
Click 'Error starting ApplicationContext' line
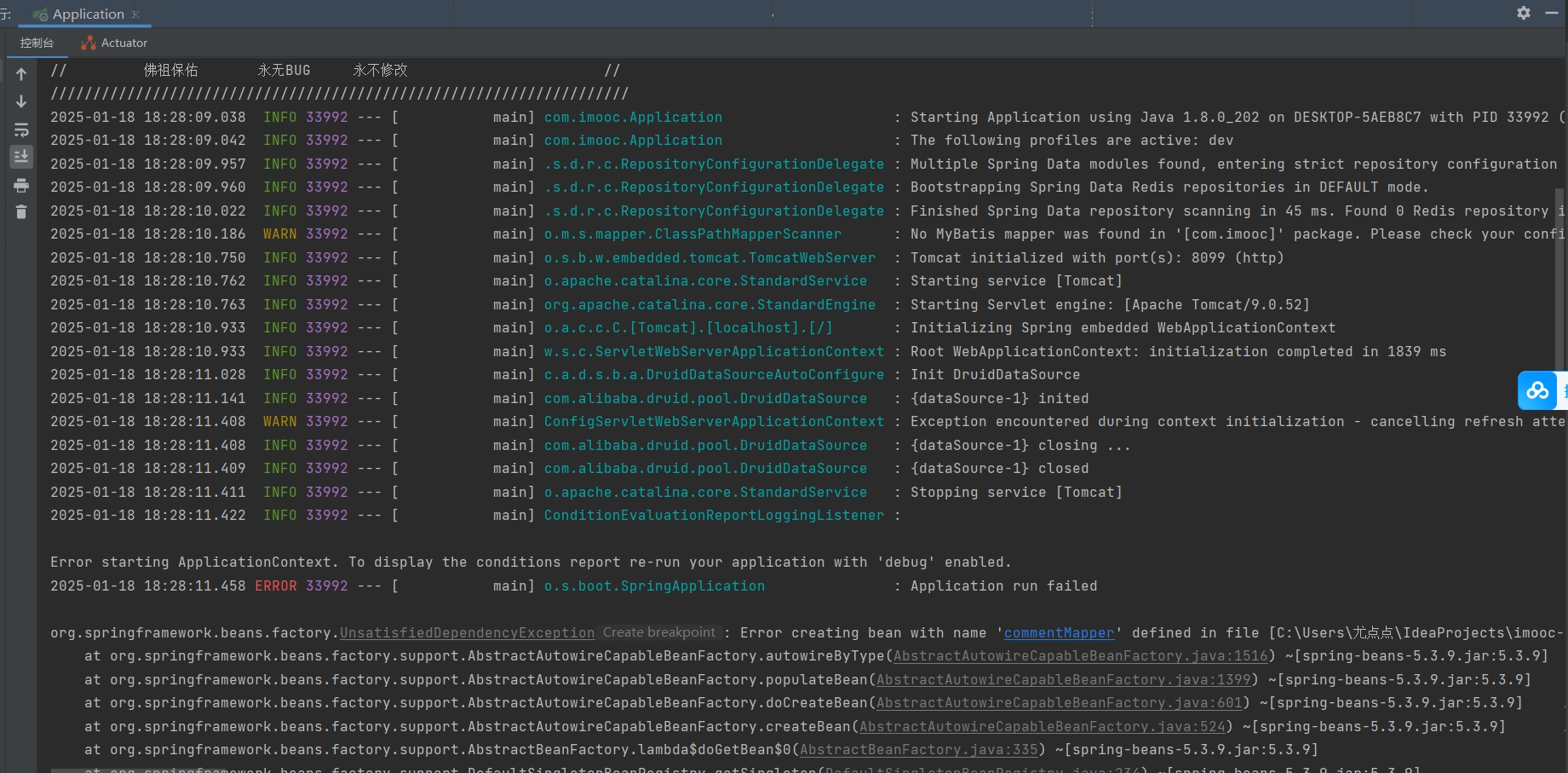531,562
